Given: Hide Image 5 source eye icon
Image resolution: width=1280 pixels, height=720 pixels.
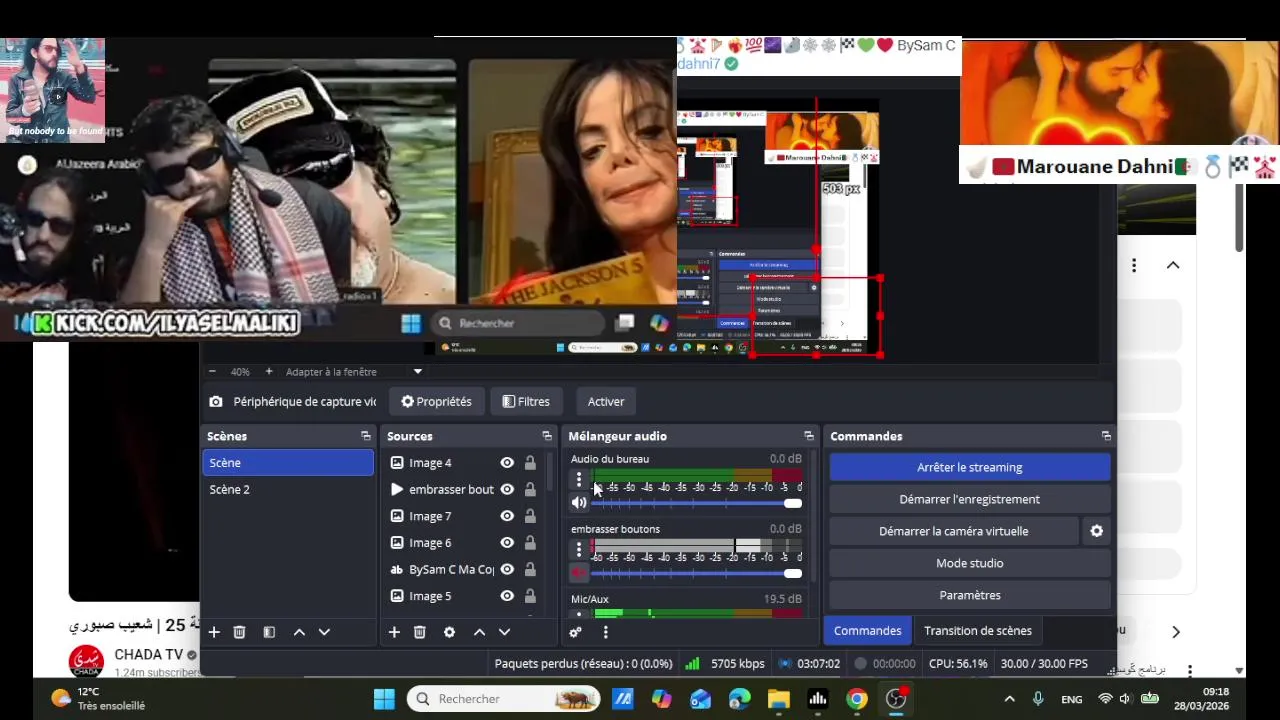Looking at the screenshot, I should coord(507,596).
